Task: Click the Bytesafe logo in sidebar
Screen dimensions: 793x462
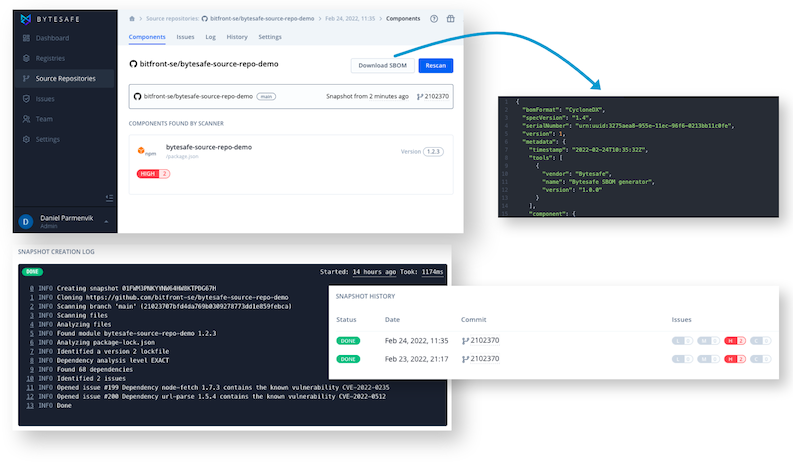Action: (50, 19)
